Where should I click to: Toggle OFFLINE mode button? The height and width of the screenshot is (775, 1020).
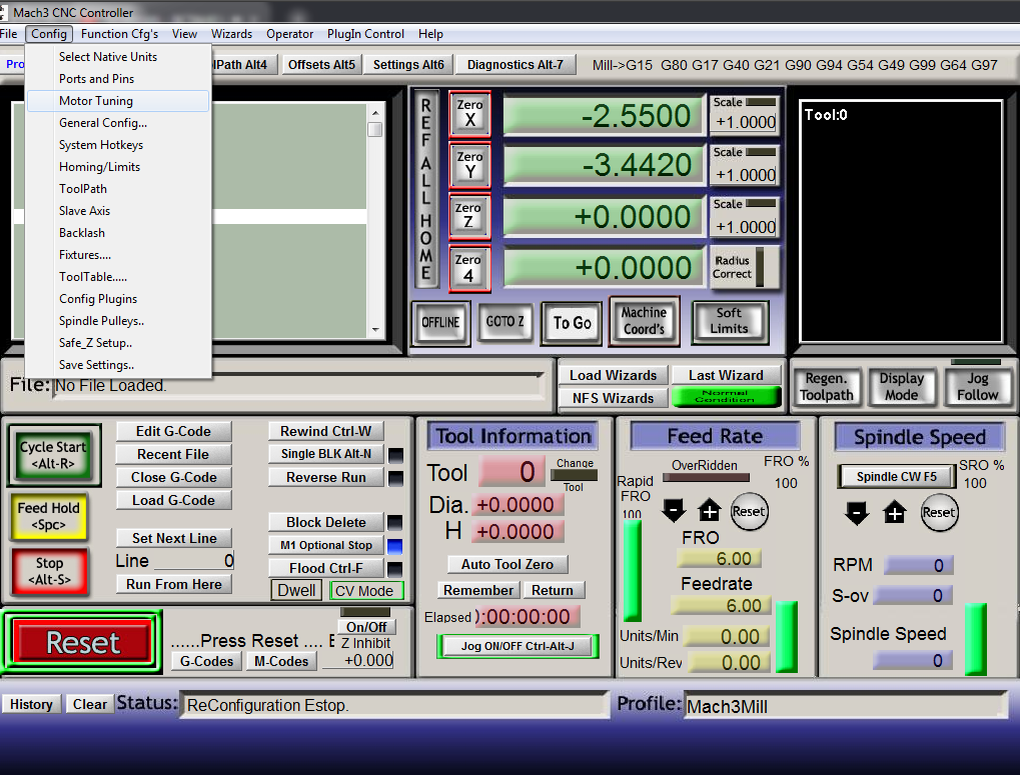point(440,322)
